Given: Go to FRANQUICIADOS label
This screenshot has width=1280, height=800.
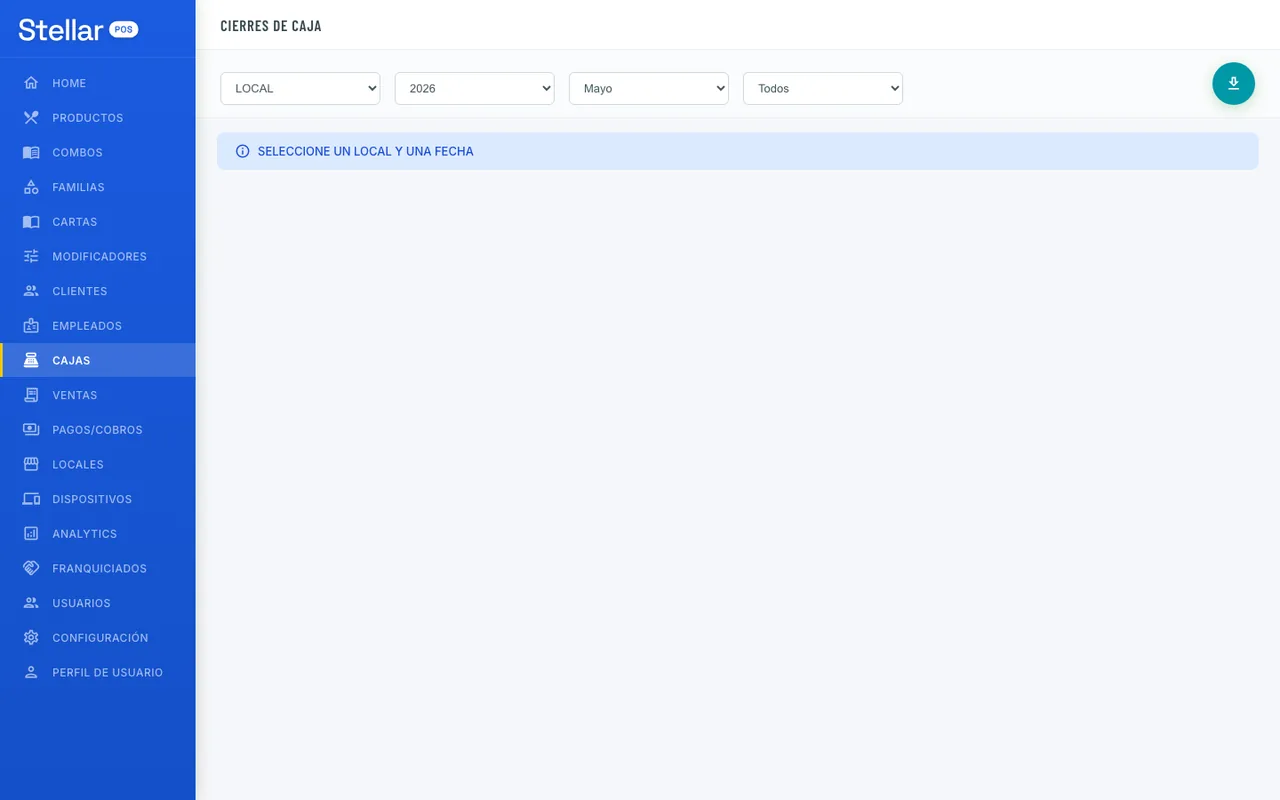Looking at the screenshot, I should pos(100,568).
